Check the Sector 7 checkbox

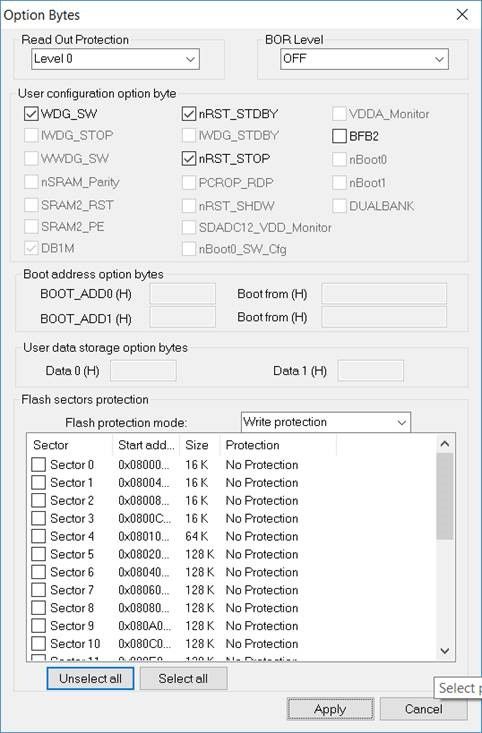38,590
